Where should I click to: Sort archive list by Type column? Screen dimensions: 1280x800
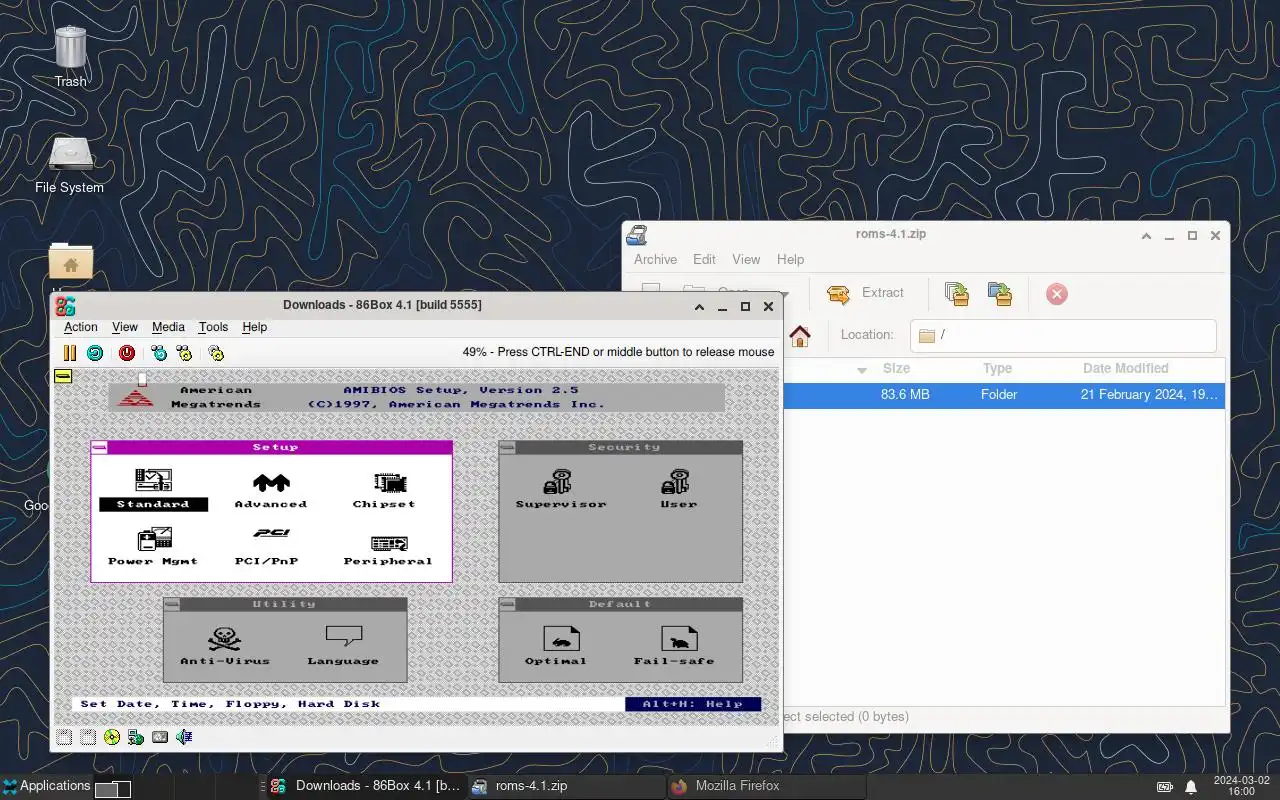pos(997,368)
